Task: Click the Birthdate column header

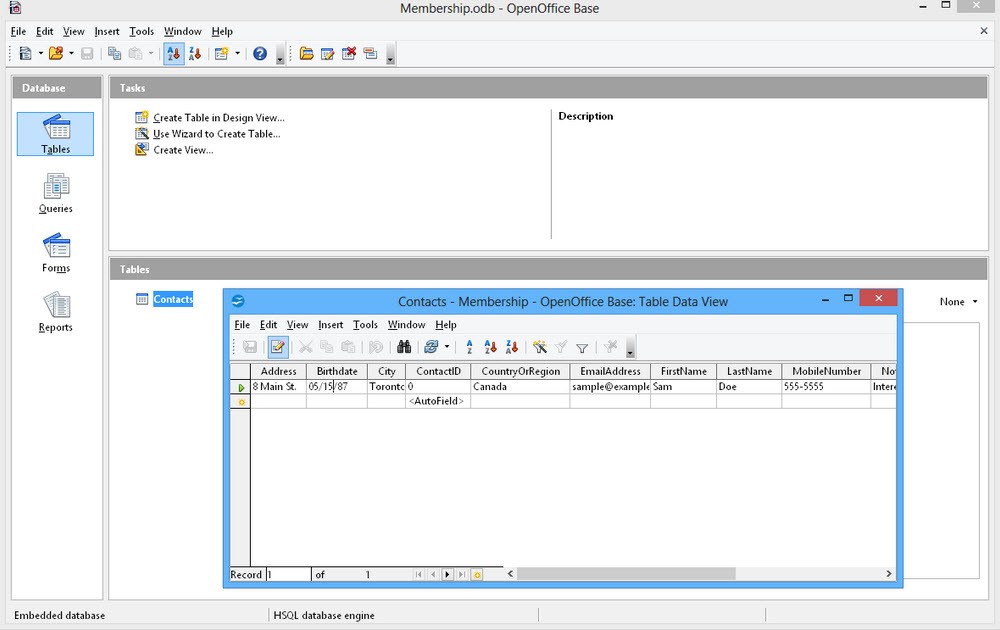Action: (x=337, y=371)
